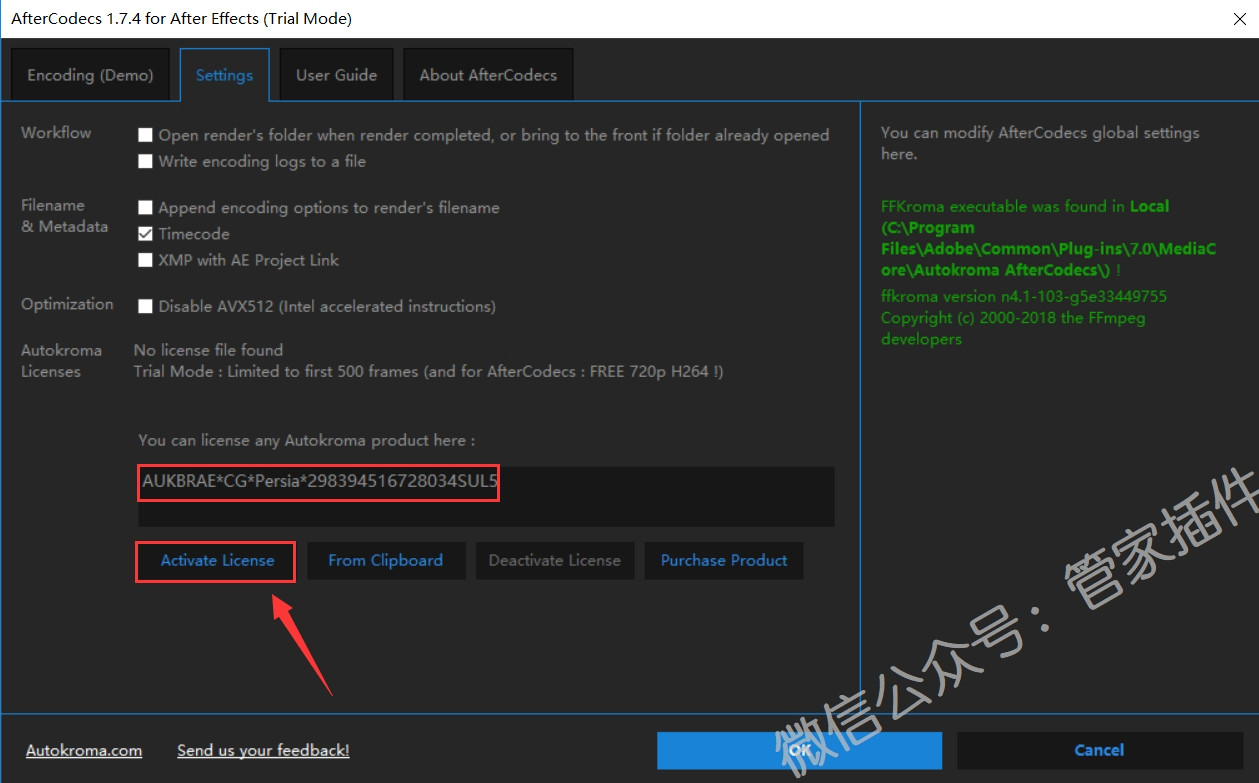The width and height of the screenshot is (1259, 783).
Task: Open the Send us your feedback link
Action: pos(263,750)
